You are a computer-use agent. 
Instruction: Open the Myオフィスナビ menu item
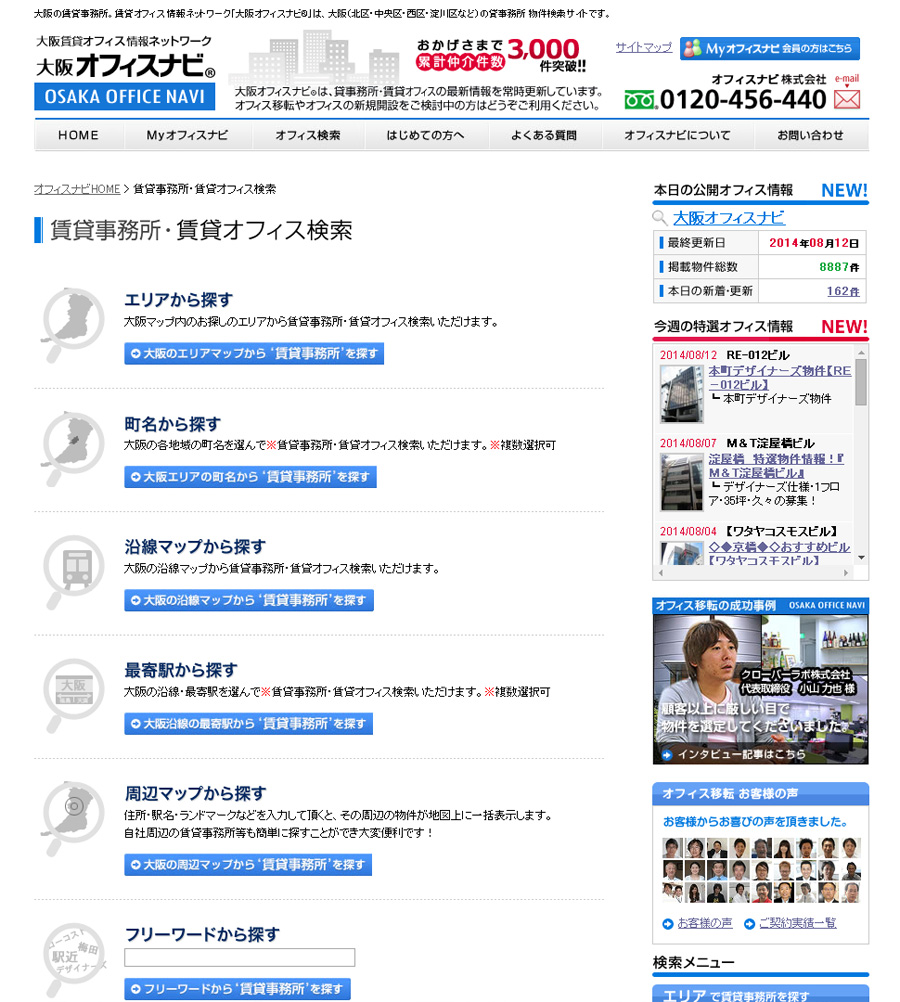187,135
